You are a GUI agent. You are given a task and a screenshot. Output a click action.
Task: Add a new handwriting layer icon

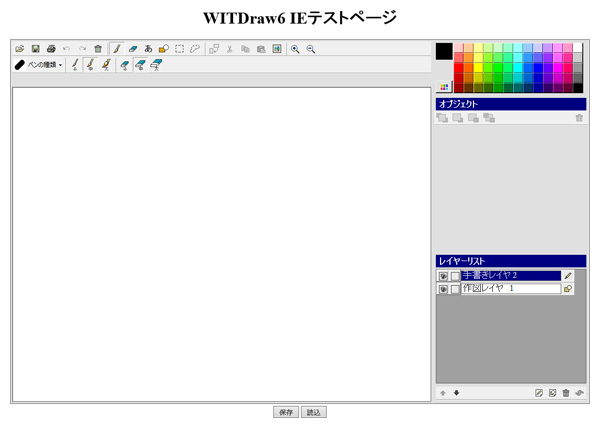click(x=539, y=393)
